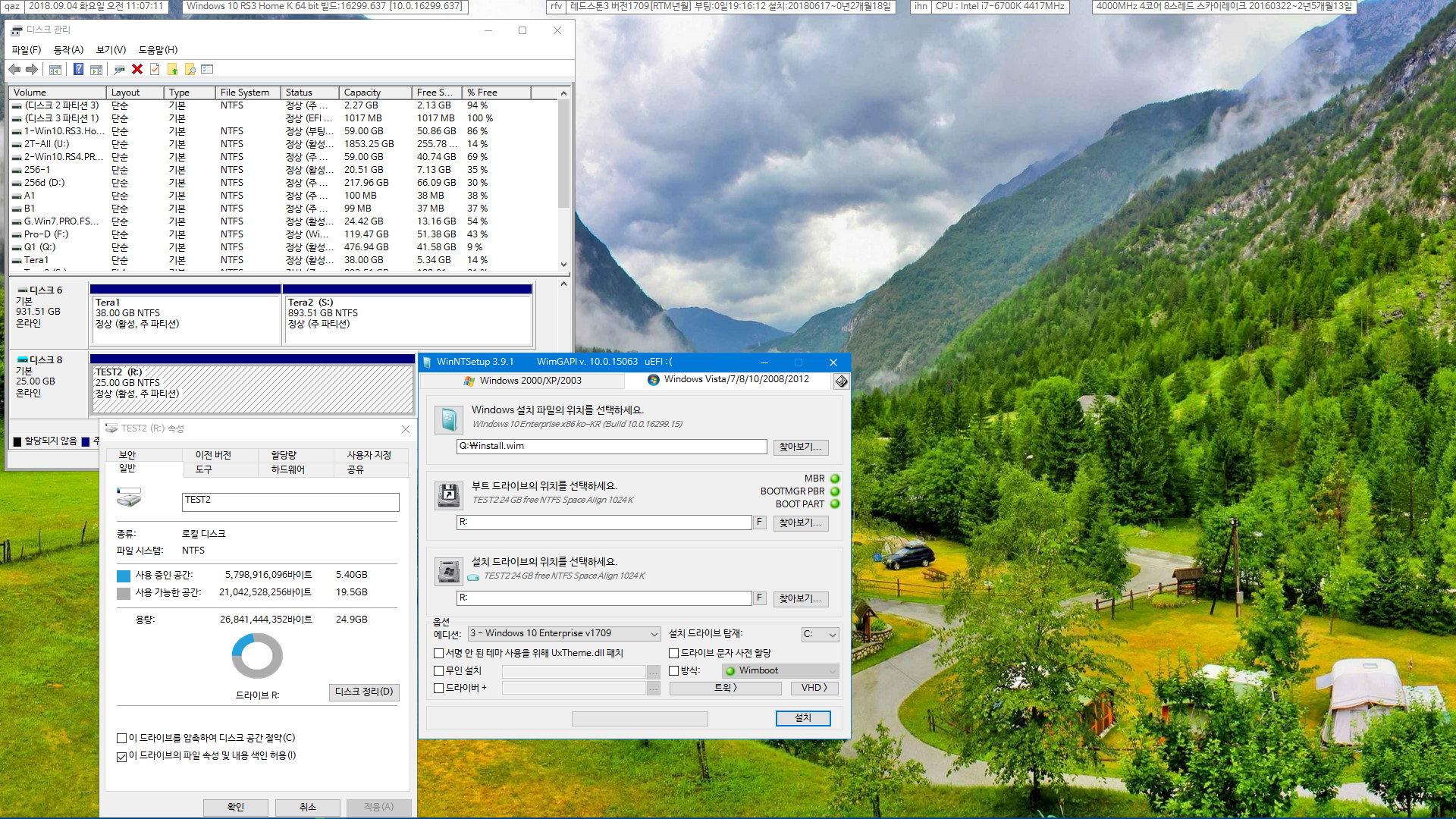
Task: Click the 확인 button in properties
Action: click(x=236, y=808)
